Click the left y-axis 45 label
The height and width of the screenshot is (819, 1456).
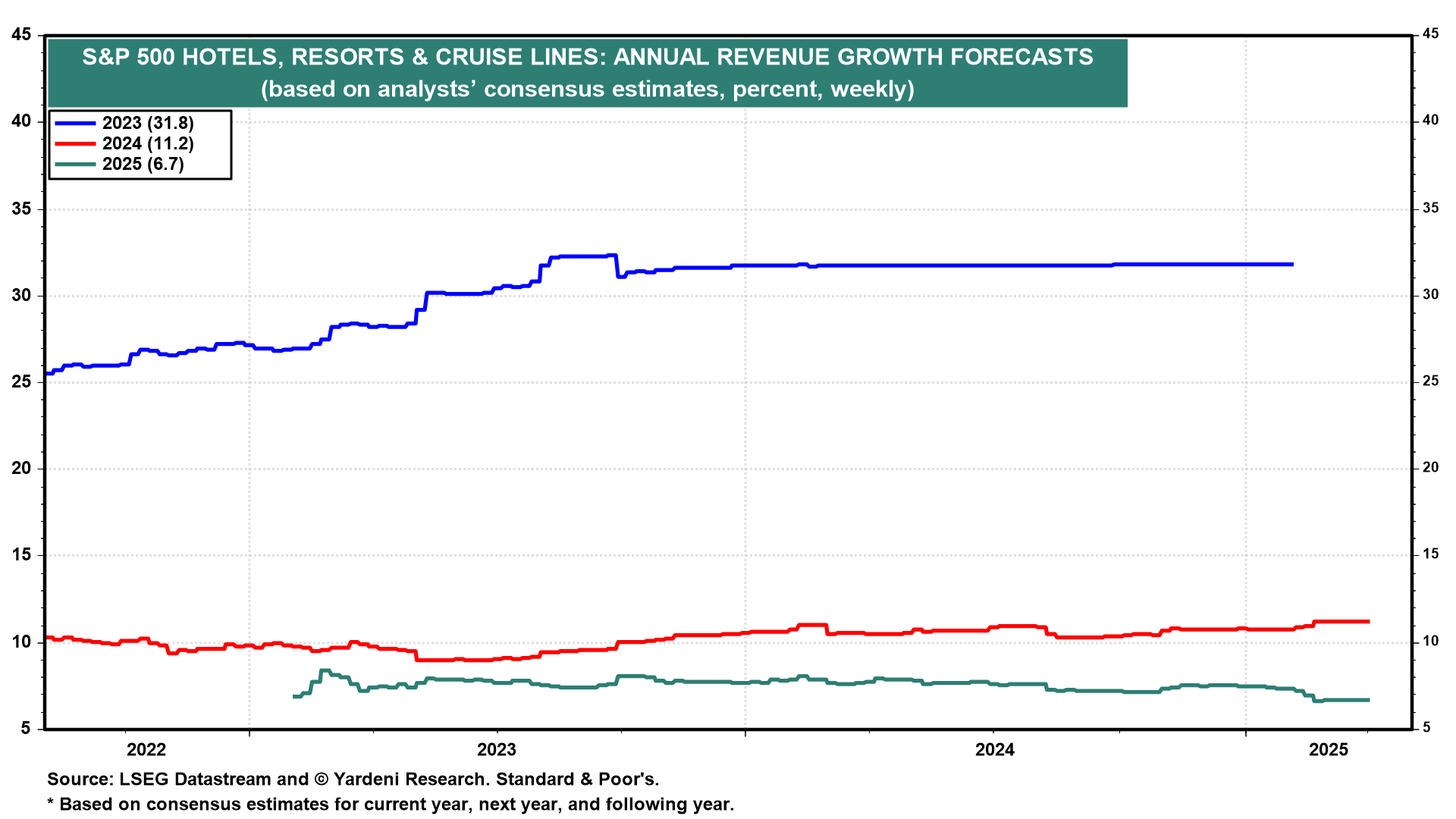21,35
